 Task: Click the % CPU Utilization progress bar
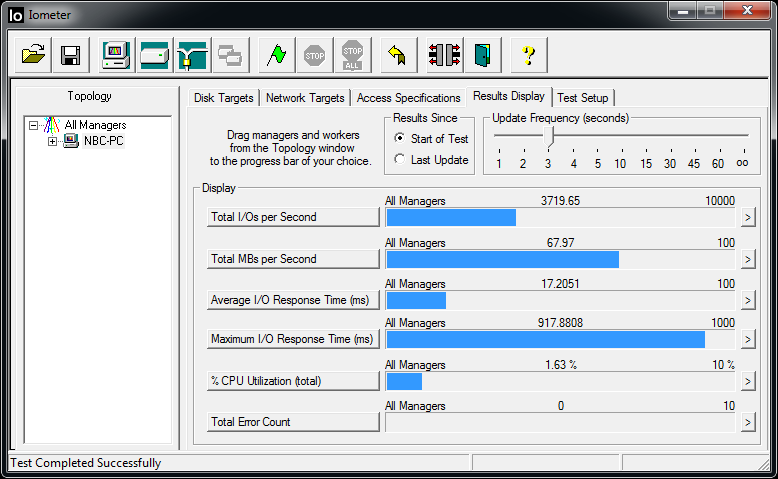pyautogui.click(x=560, y=381)
